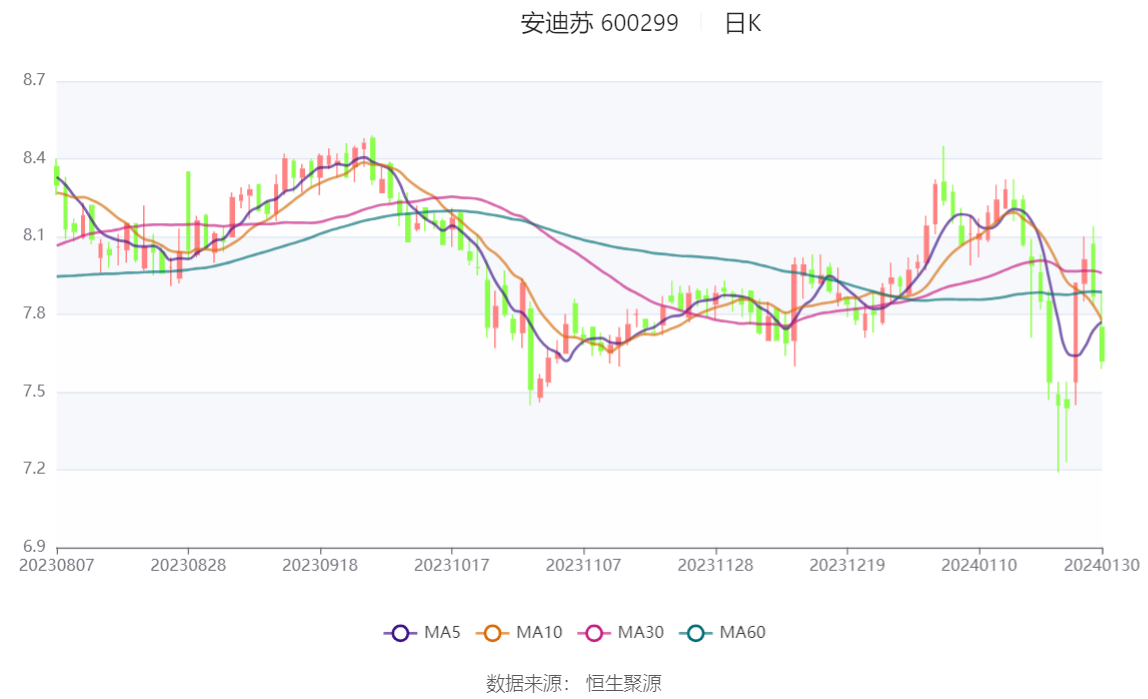Image resolution: width=1148 pixels, height=699 pixels.
Task: Click the 8.7 price axis label
Action: (x=34, y=80)
